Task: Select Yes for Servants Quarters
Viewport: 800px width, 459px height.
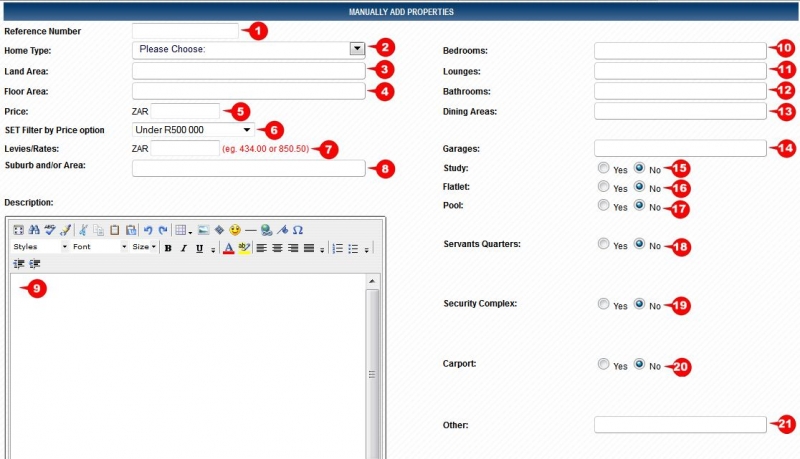Action: coord(604,244)
